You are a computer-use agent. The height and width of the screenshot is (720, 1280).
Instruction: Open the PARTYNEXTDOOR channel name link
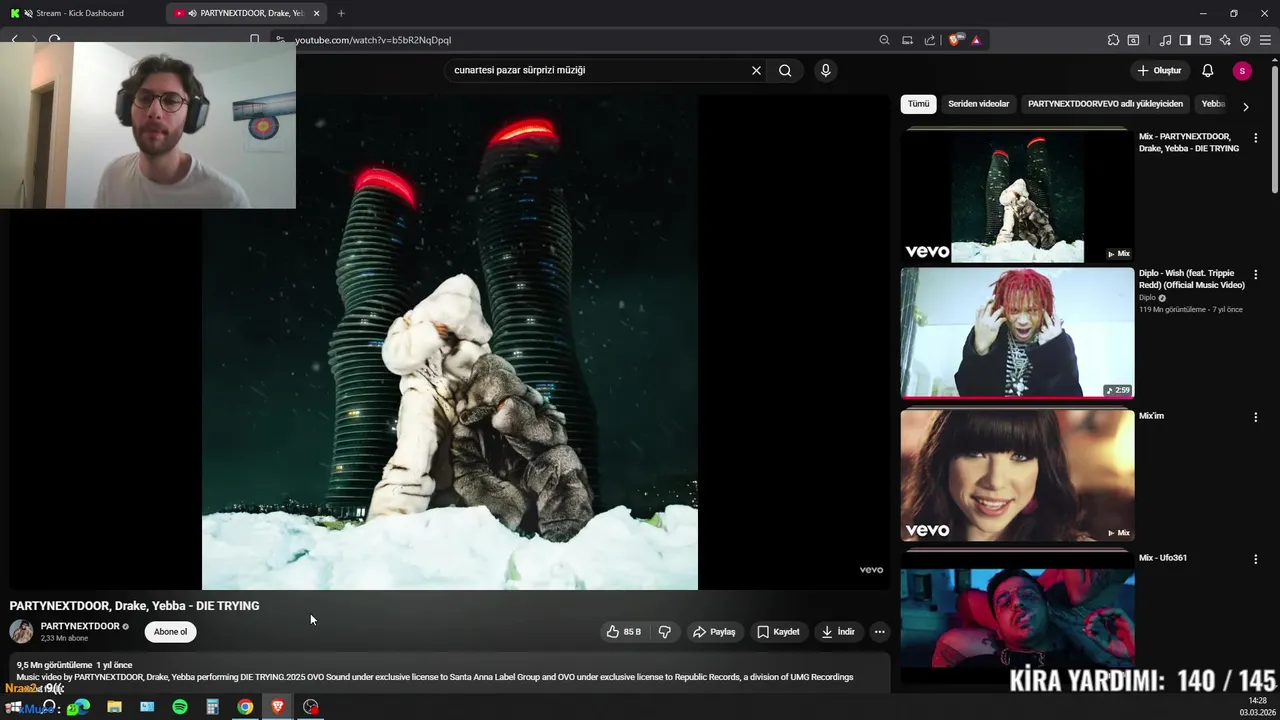click(x=80, y=626)
